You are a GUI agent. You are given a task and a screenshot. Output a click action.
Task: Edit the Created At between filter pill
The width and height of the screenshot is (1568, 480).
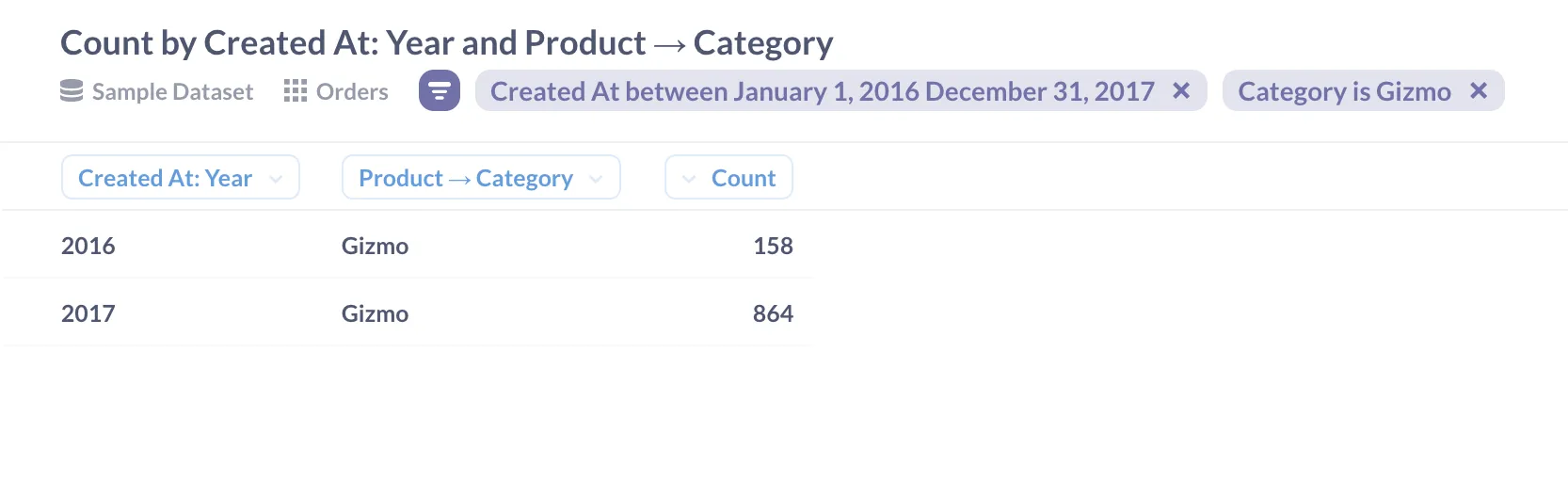(x=822, y=91)
